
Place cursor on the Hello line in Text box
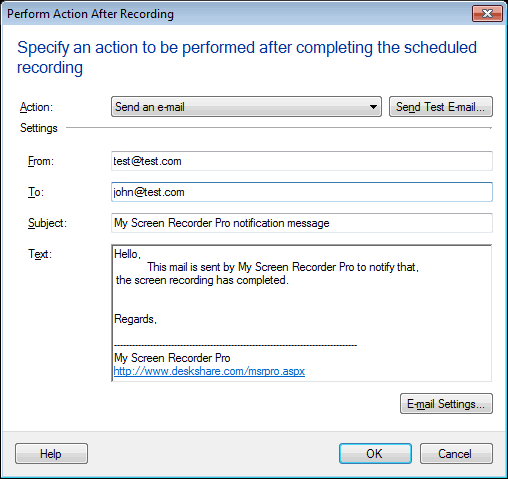[128, 254]
